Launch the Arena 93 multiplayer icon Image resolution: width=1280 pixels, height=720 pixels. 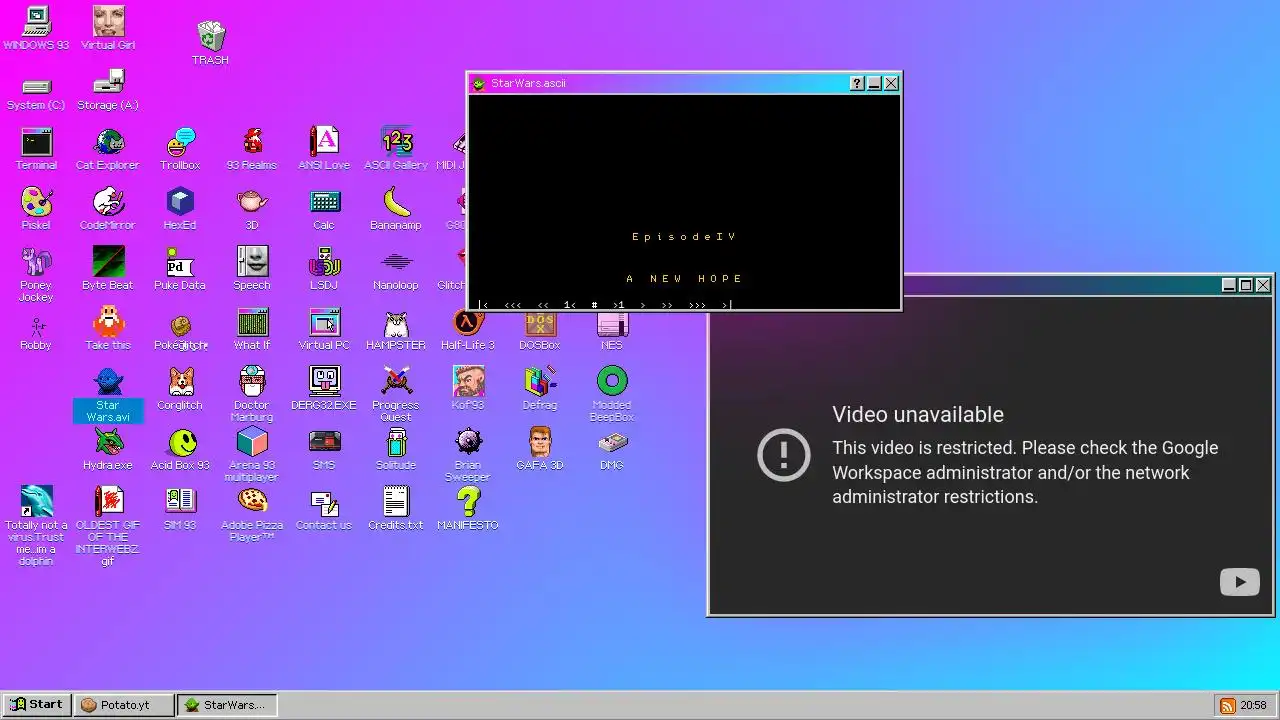(x=252, y=455)
